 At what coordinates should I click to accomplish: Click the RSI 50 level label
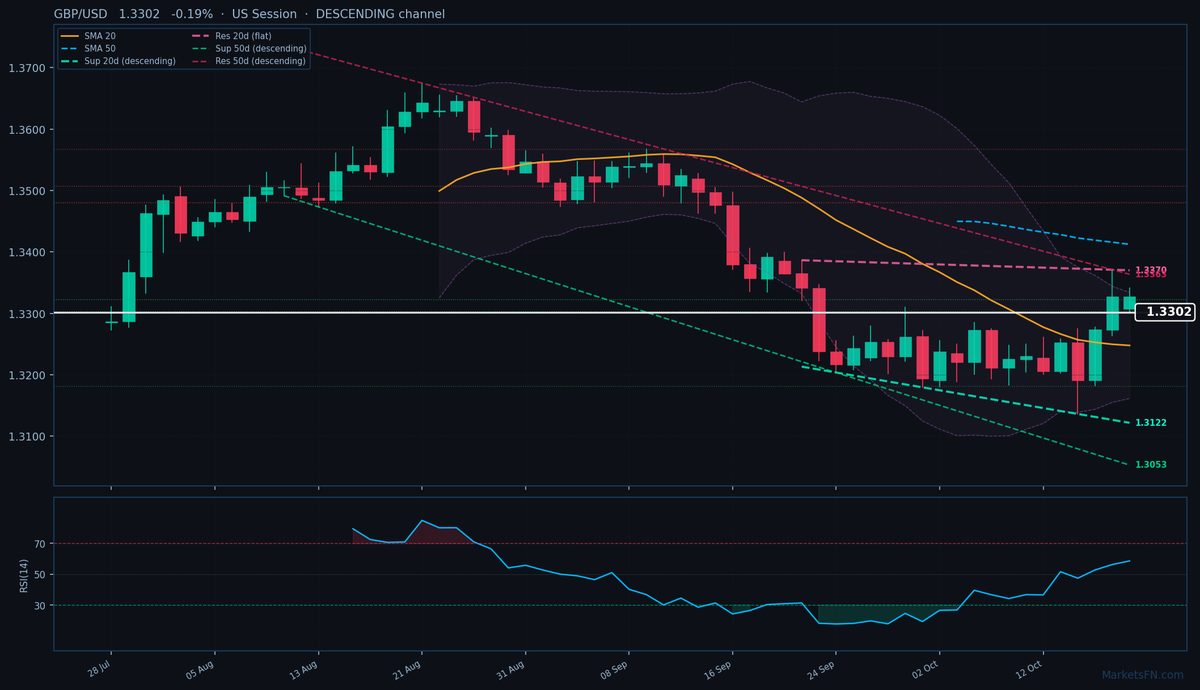pos(40,575)
